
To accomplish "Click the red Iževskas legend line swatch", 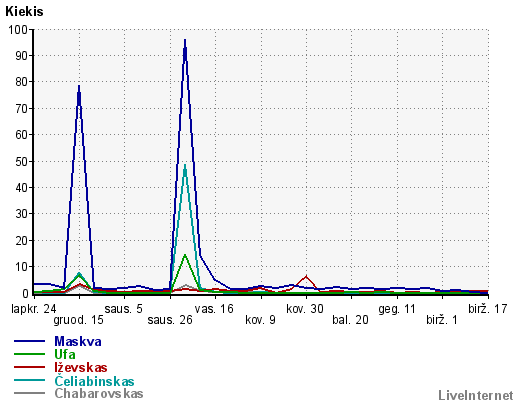I will (x=29, y=367).
